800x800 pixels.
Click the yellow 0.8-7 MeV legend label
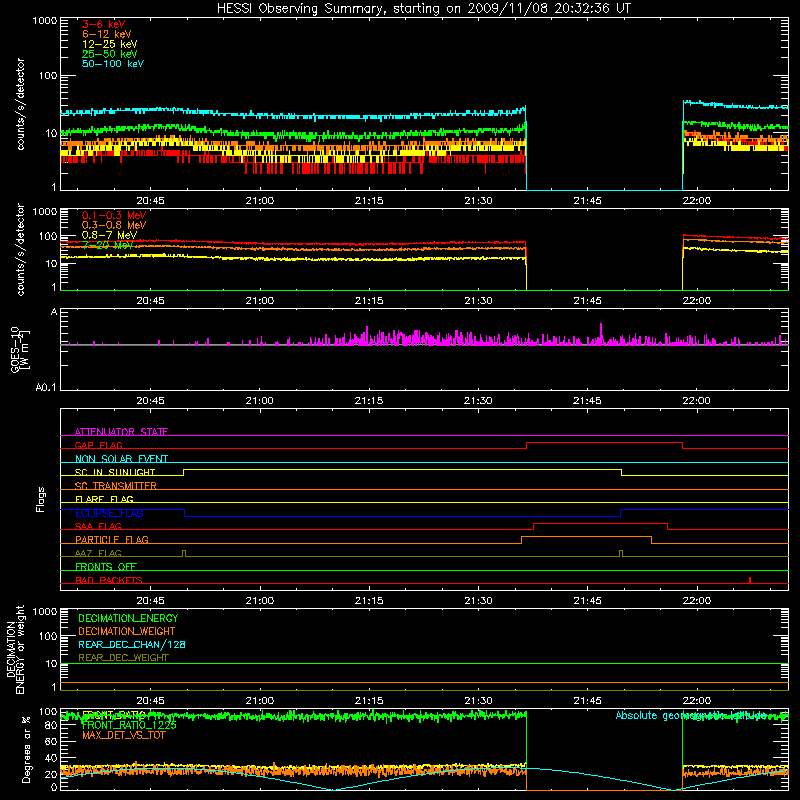(109, 235)
